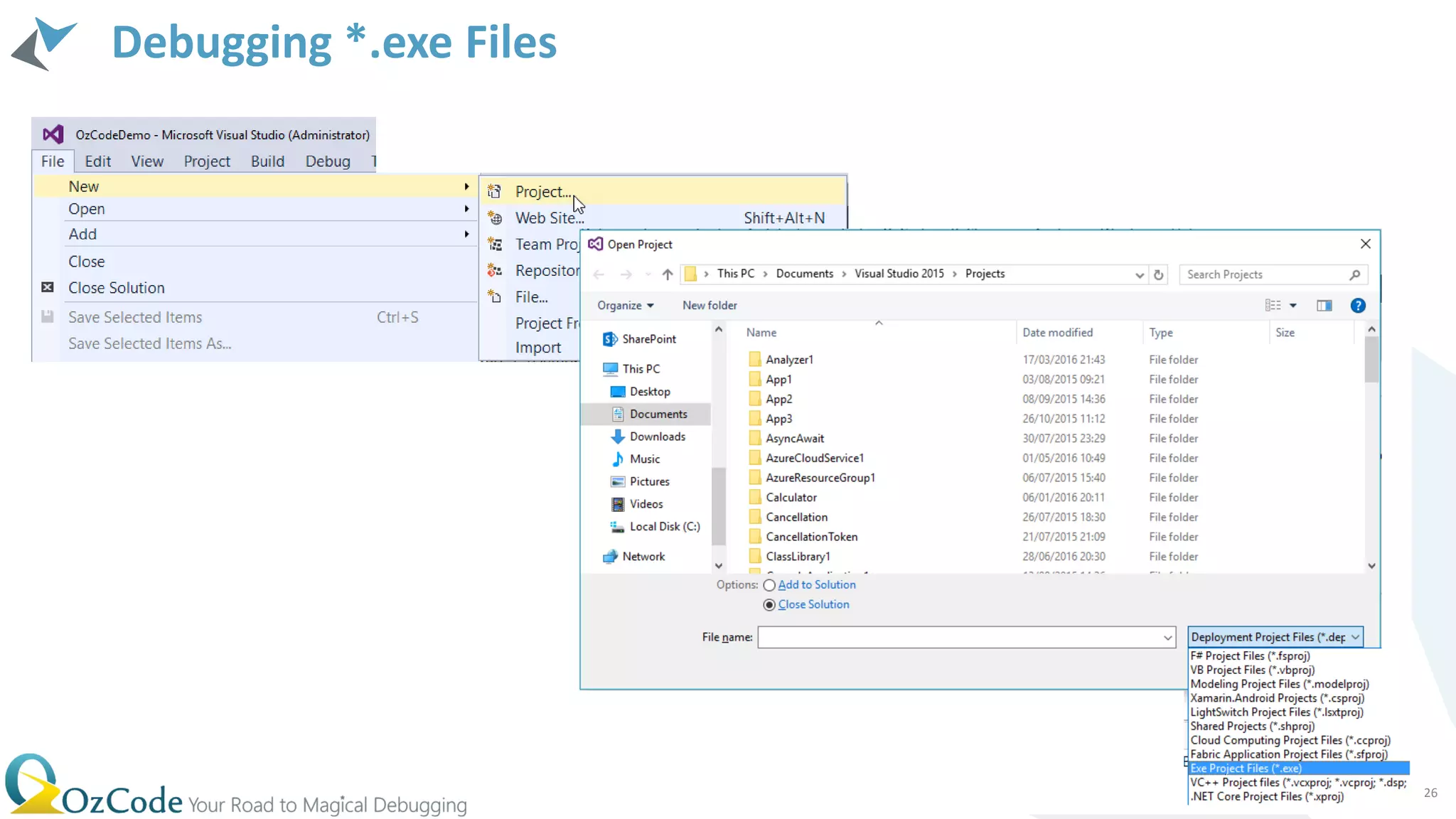Sort by the Type column header
The image size is (1456, 819).
(1161, 332)
